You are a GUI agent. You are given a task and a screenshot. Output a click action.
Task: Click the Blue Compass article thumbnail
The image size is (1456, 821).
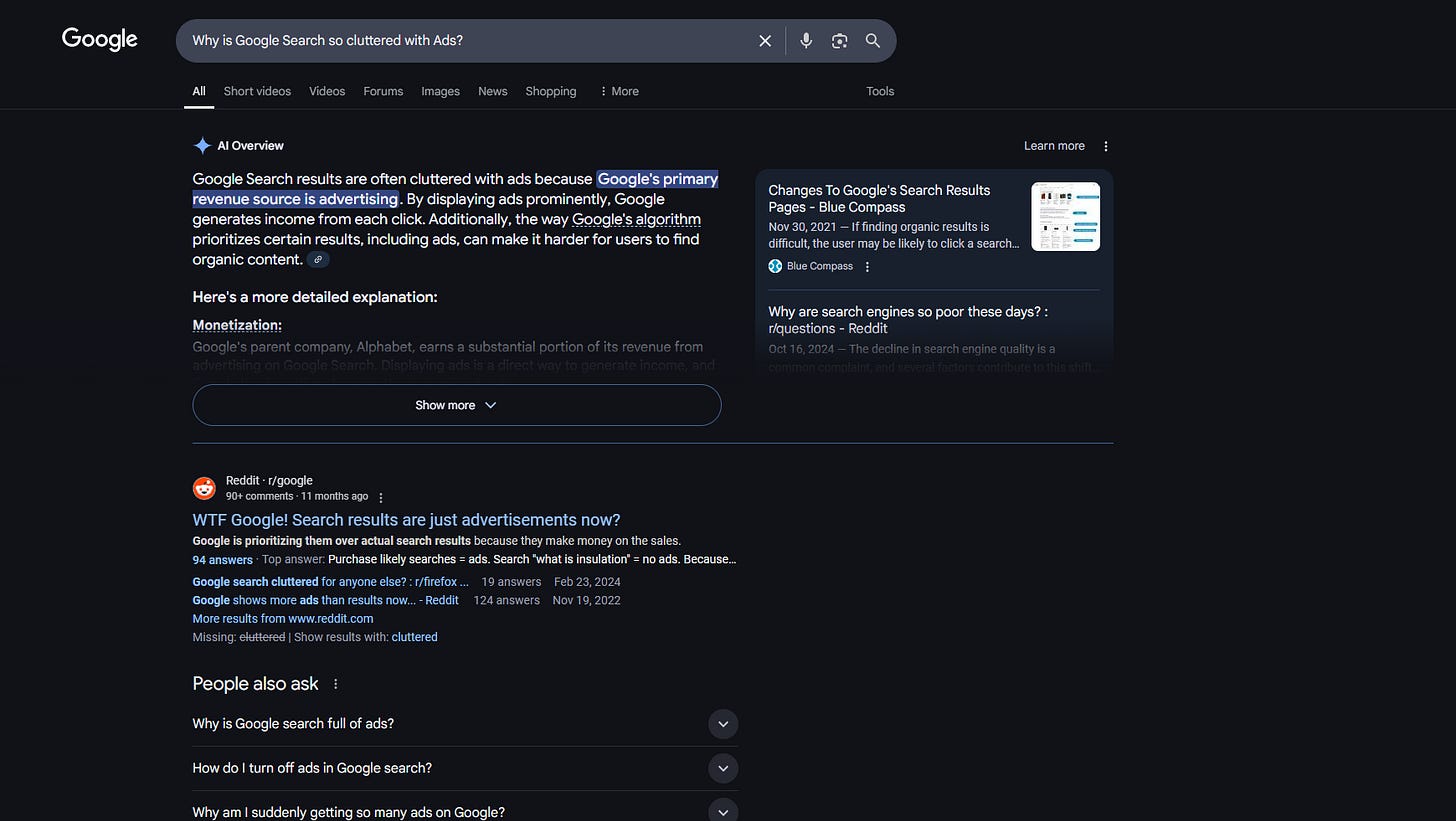click(x=1065, y=216)
